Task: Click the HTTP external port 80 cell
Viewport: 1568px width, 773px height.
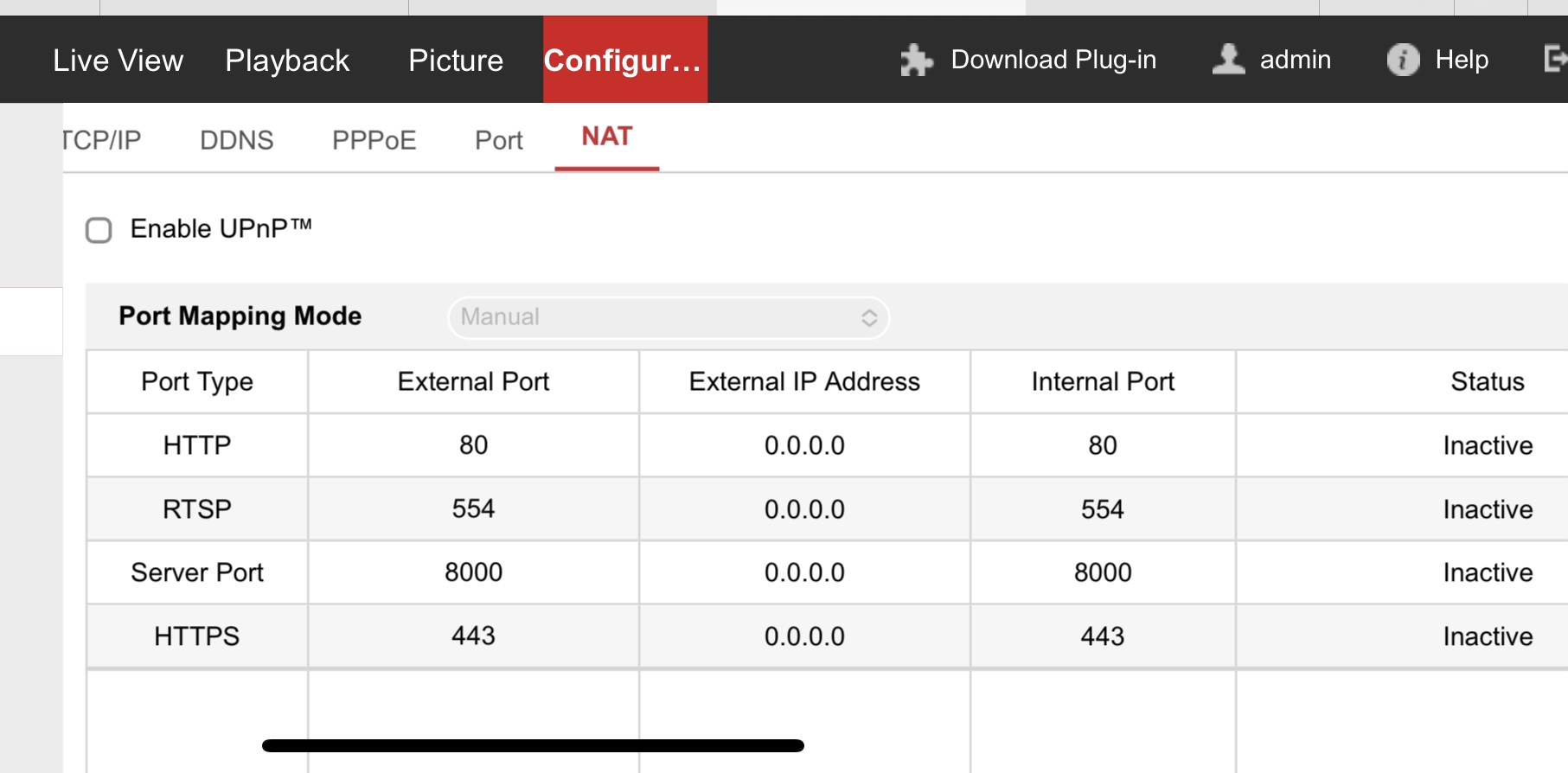Action: tap(473, 445)
